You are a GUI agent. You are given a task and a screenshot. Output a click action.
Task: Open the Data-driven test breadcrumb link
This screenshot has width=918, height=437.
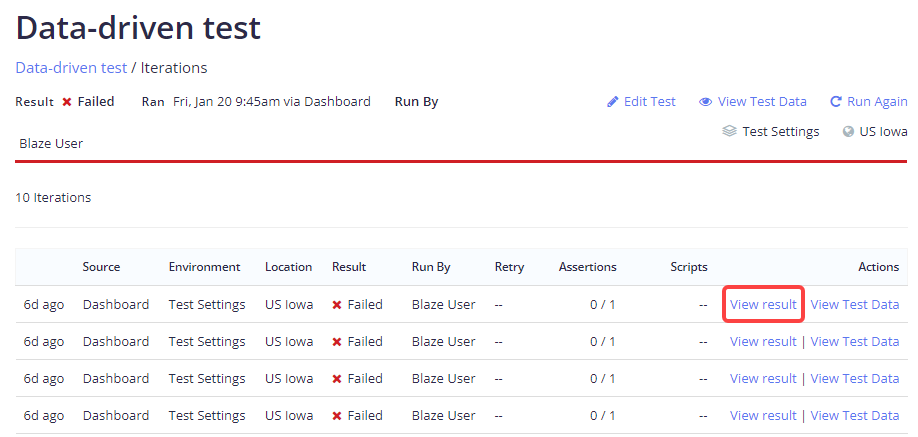pyautogui.click(x=71, y=68)
